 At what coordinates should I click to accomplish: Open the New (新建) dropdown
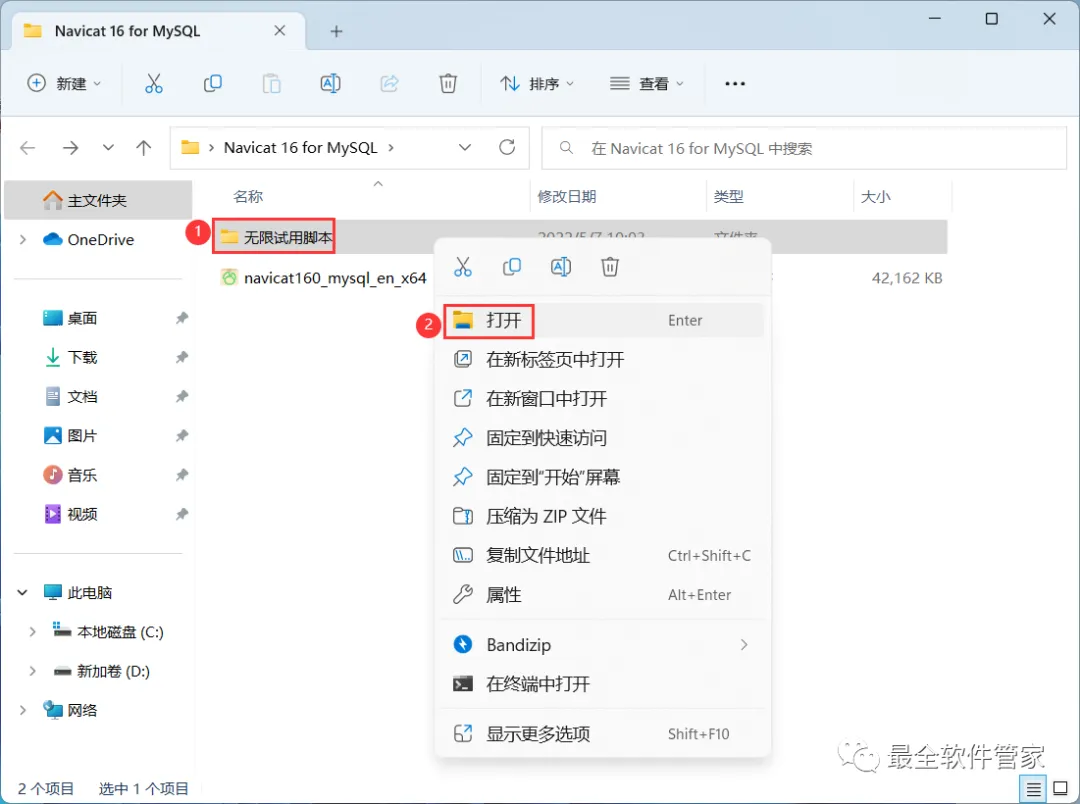(64, 83)
